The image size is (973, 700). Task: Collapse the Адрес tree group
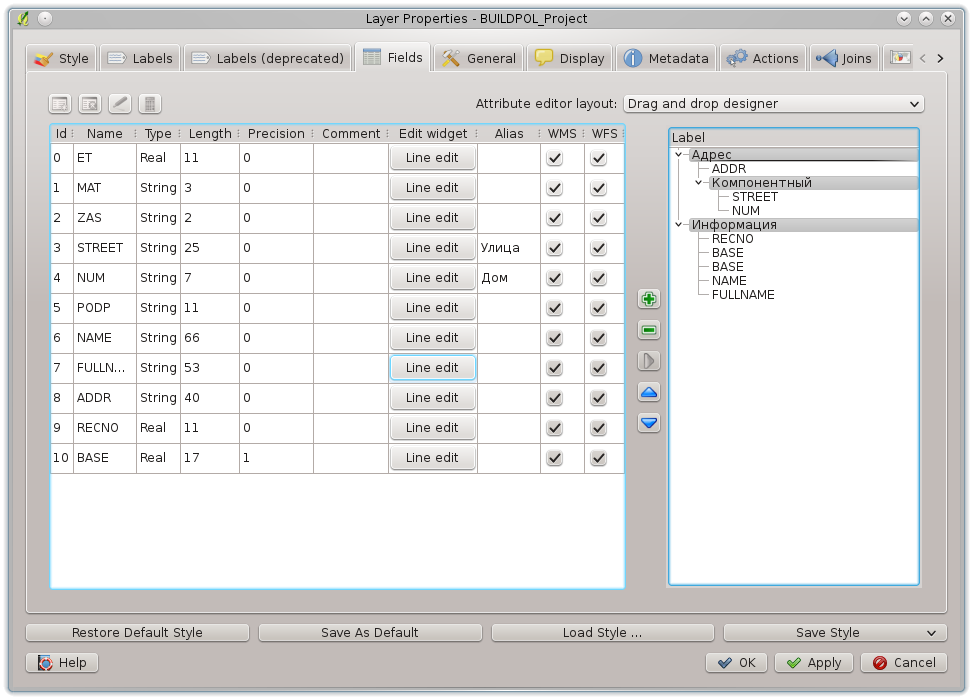[x=679, y=155]
